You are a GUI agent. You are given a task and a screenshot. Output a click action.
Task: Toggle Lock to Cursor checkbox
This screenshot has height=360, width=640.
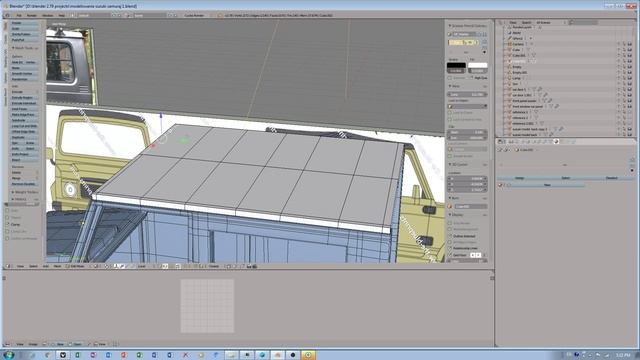[x=450, y=113]
